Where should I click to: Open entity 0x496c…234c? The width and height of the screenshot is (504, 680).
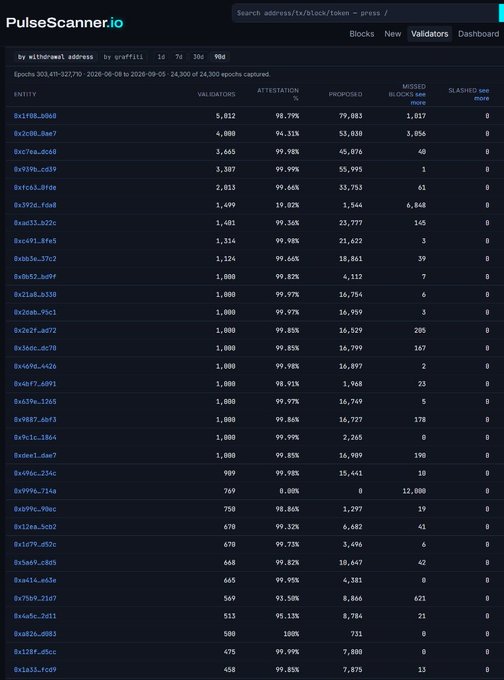pyautogui.click(x=35, y=473)
